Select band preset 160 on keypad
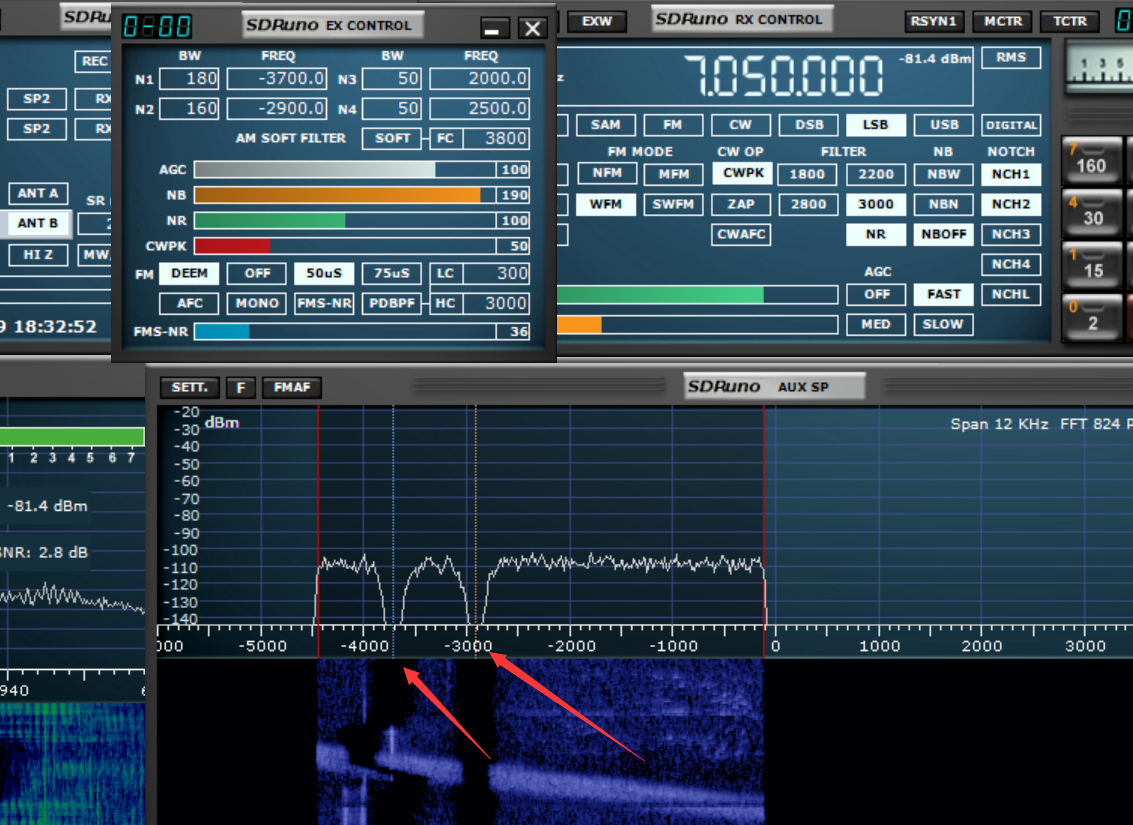 1091,160
